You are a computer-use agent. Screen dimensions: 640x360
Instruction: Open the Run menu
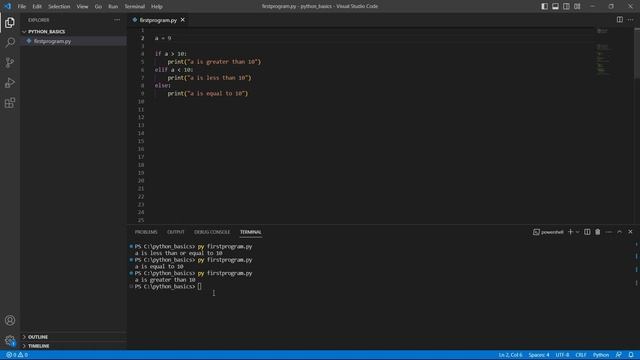tap(113, 7)
